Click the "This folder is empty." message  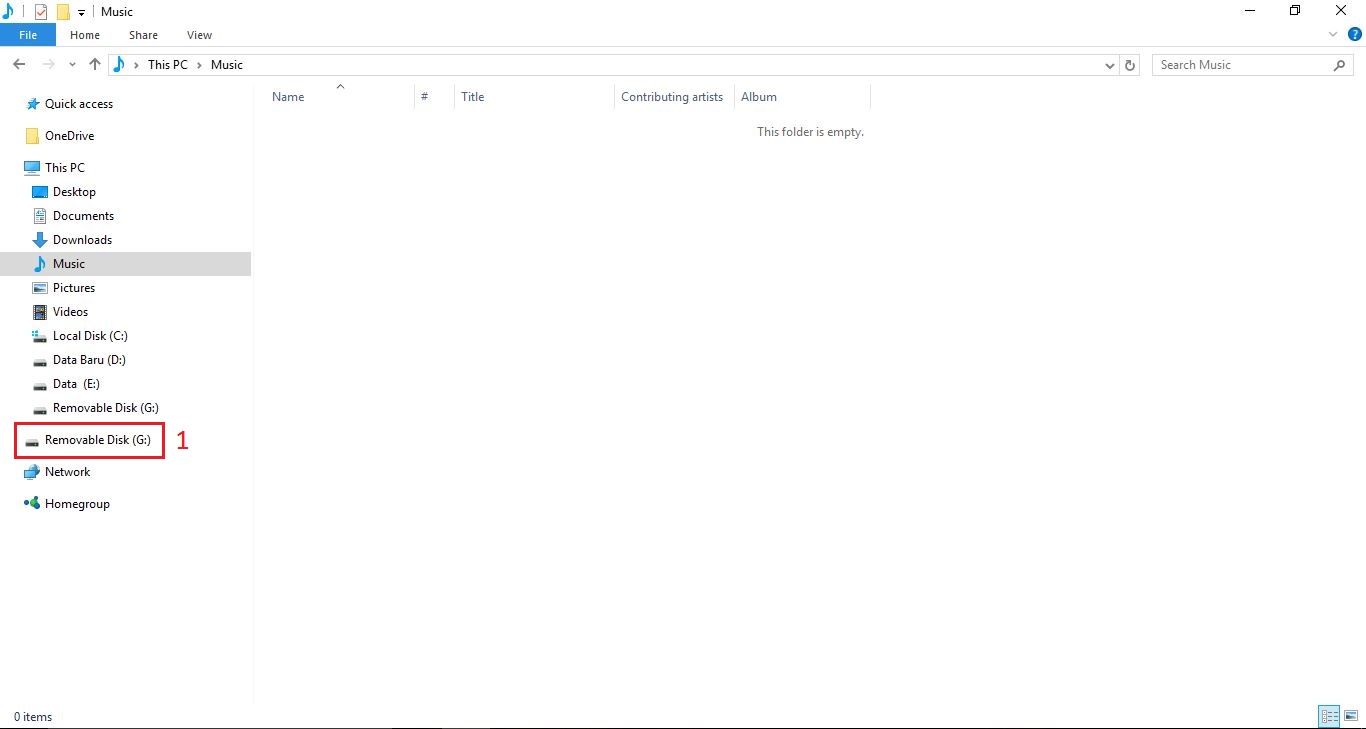click(810, 132)
